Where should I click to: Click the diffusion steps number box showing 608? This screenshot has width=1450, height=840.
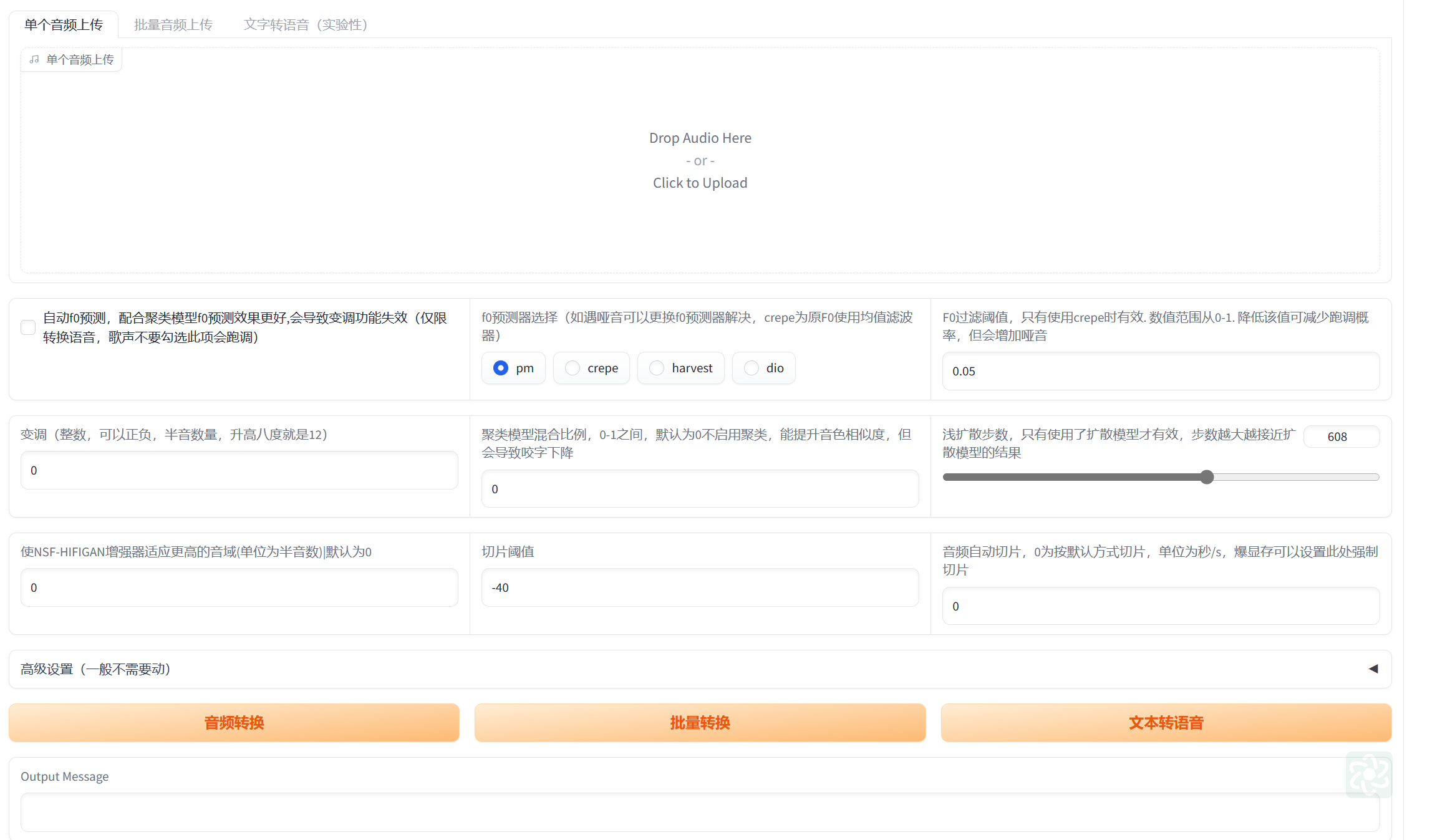[x=1341, y=437]
